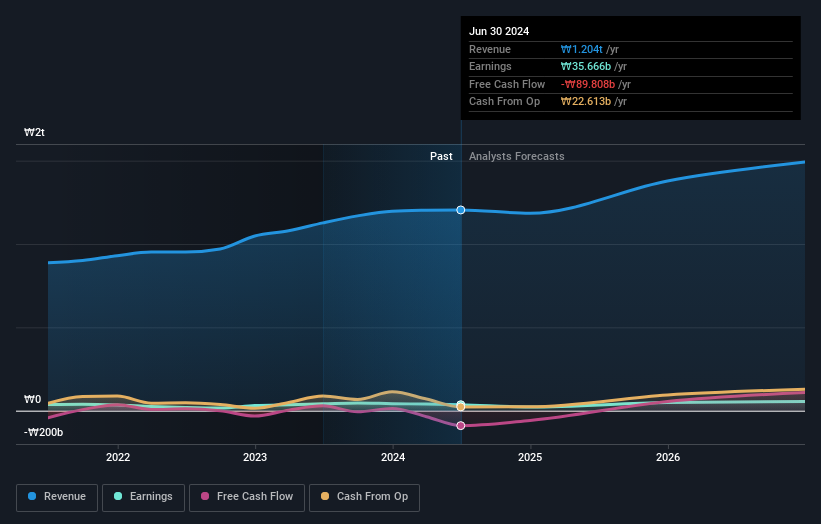Select the Free Cash Flow data point marker

[461, 426]
